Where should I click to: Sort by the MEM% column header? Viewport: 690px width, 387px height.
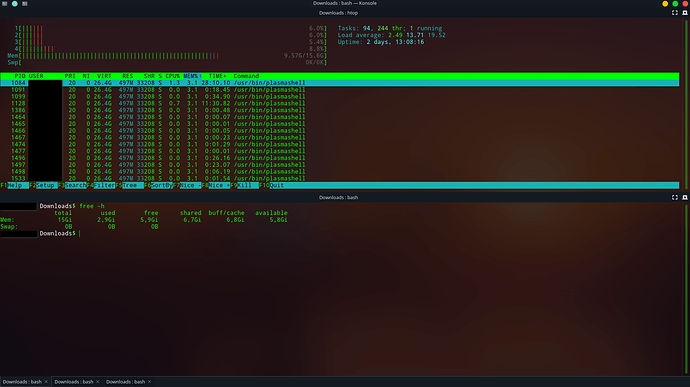pos(192,76)
